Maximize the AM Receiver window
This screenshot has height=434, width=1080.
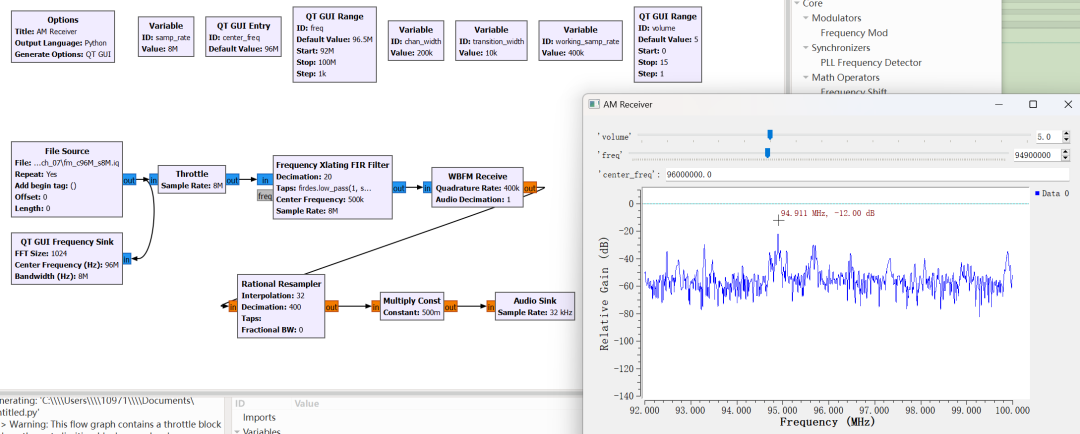point(1032,104)
